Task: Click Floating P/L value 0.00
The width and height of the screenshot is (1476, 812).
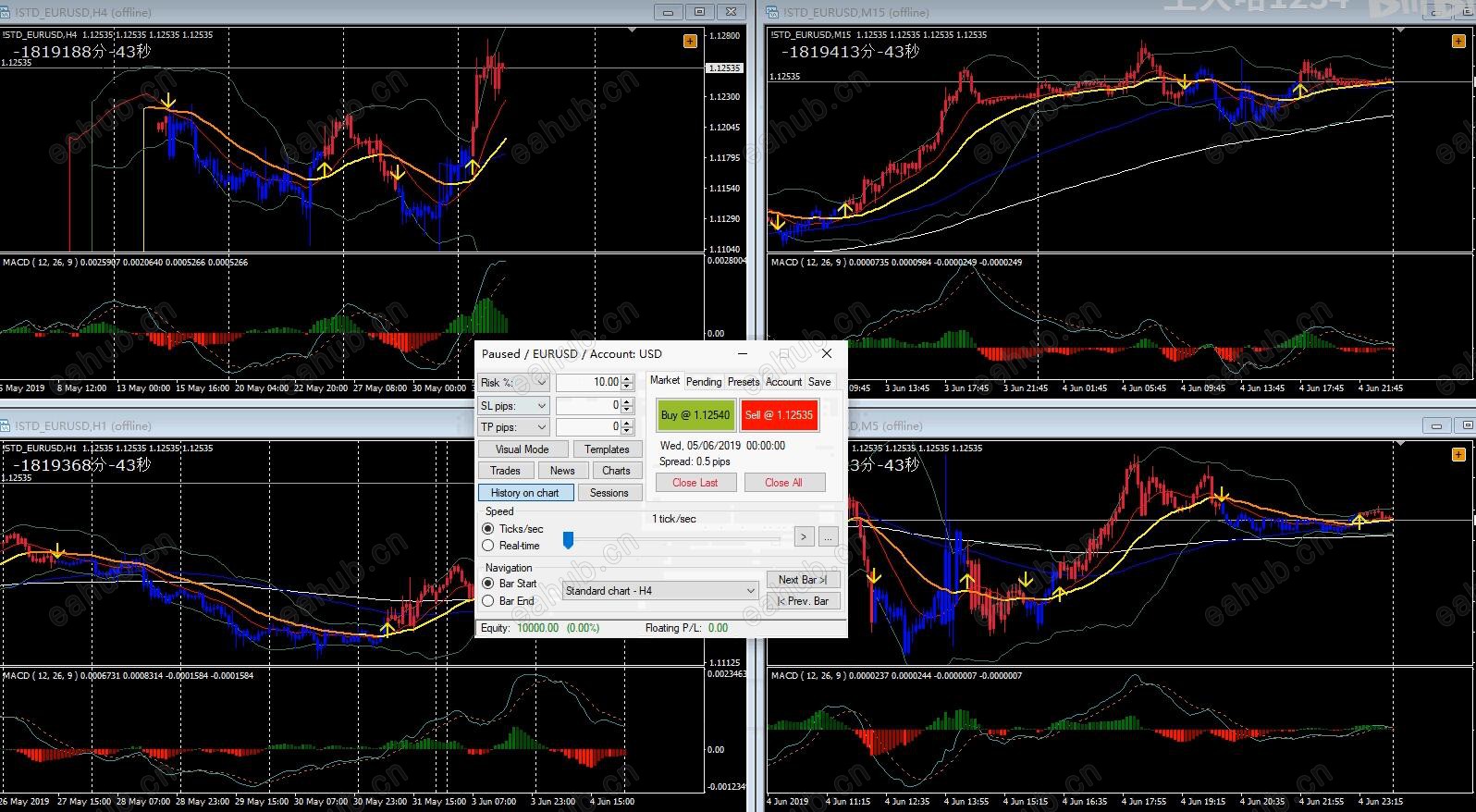Action: click(718, 628)
